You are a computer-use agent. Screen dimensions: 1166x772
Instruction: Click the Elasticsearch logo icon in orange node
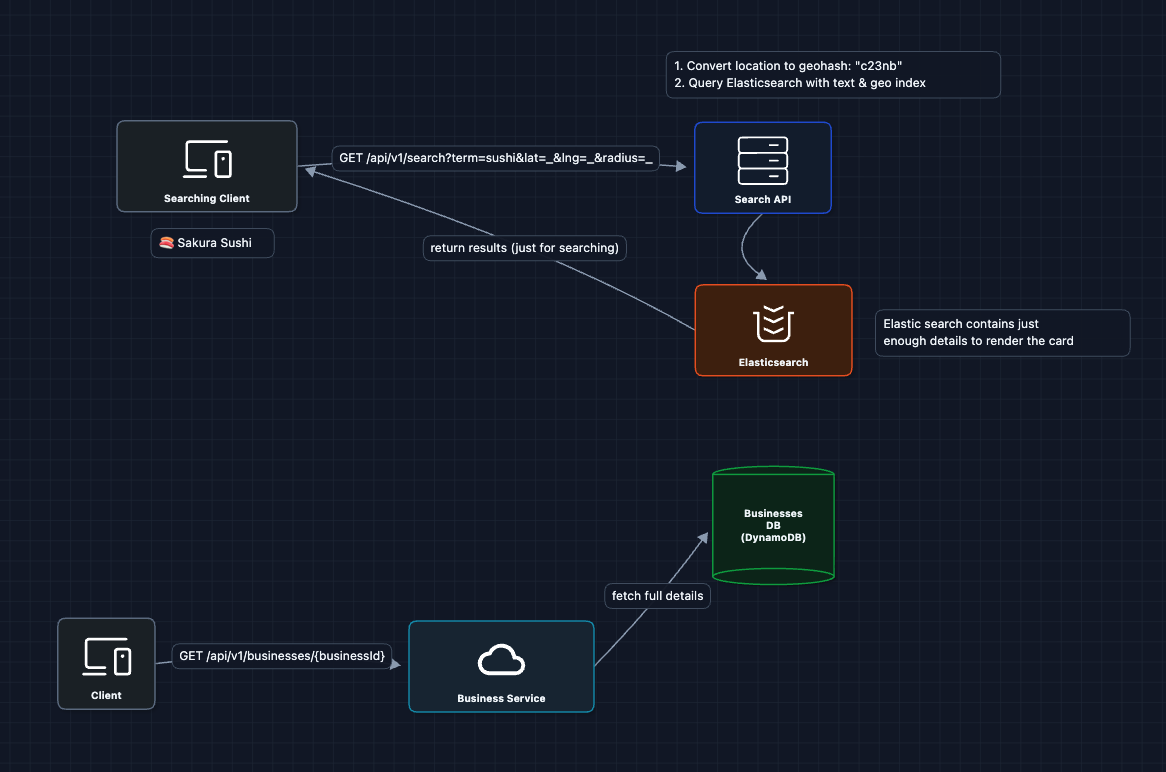[773, 323]
